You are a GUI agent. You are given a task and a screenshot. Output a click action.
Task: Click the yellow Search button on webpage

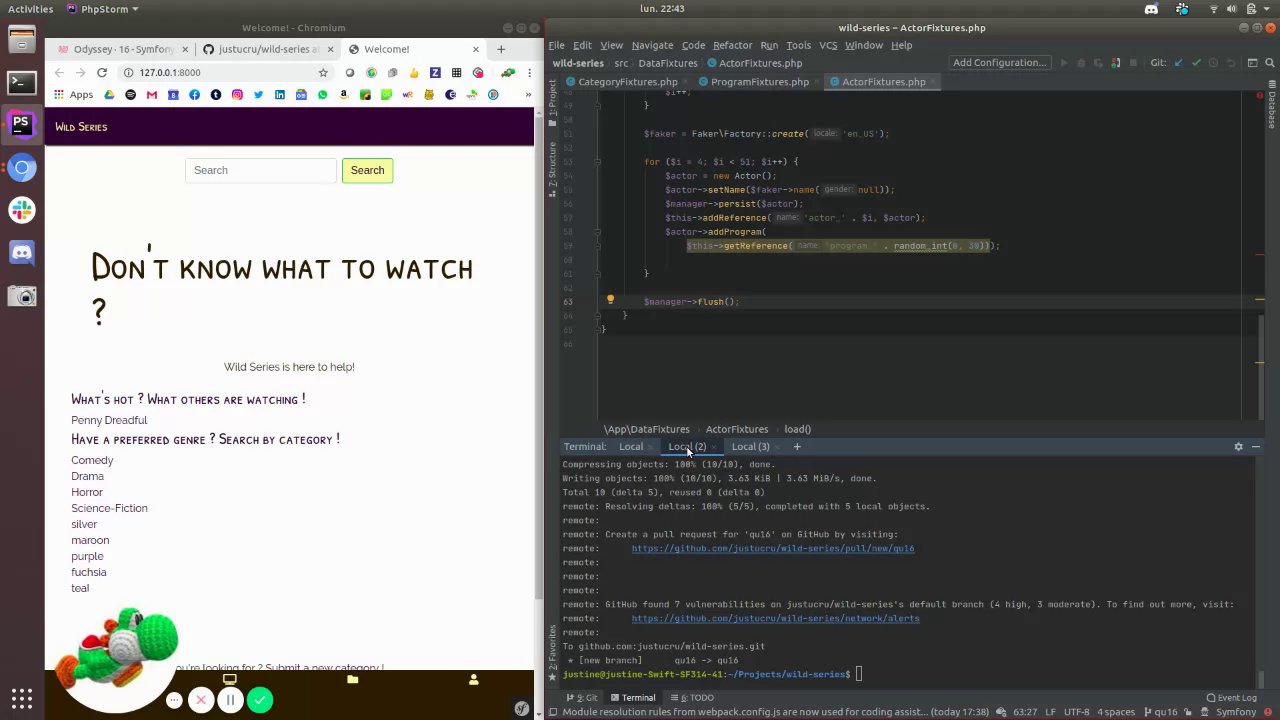367,170
